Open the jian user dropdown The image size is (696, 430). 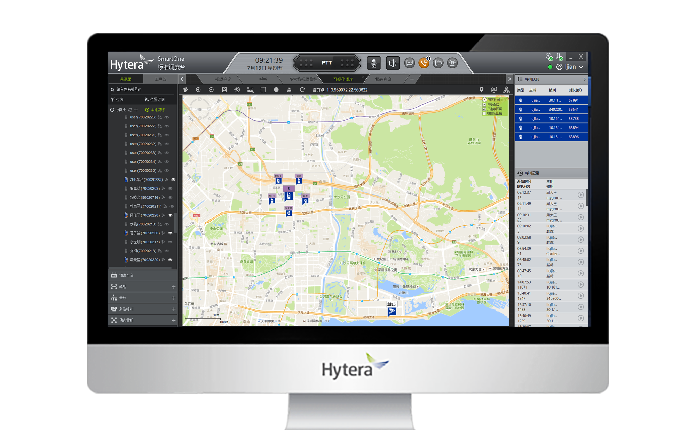pyautogui.click(x=575, y=67)
